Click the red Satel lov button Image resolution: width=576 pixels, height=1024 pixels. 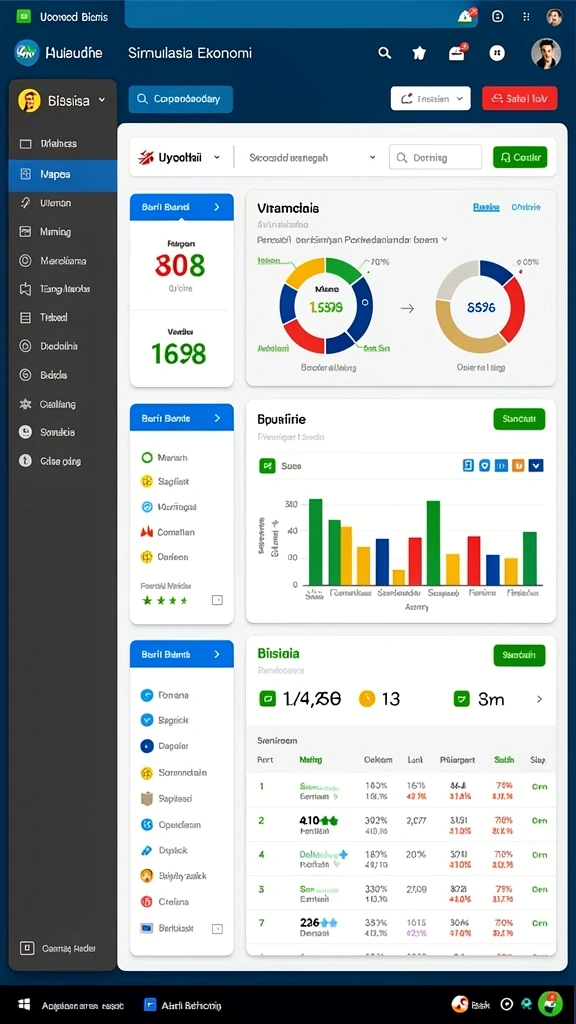coord(520,99)
